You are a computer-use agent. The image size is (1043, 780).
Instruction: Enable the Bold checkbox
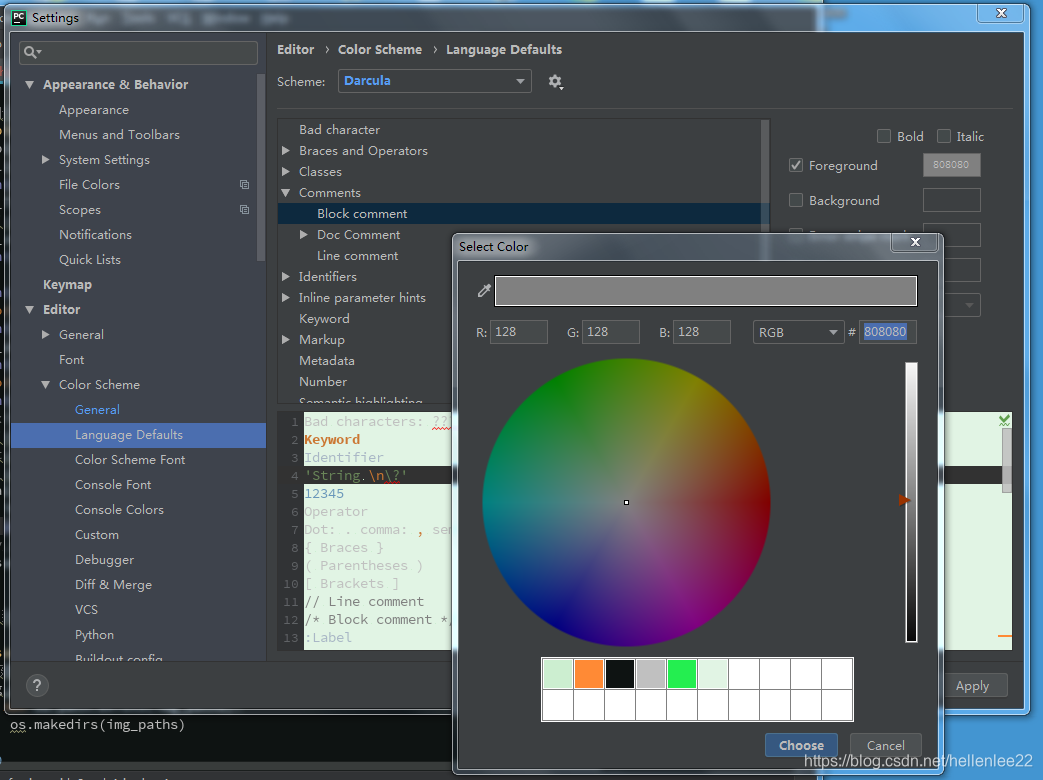[884, 136]
